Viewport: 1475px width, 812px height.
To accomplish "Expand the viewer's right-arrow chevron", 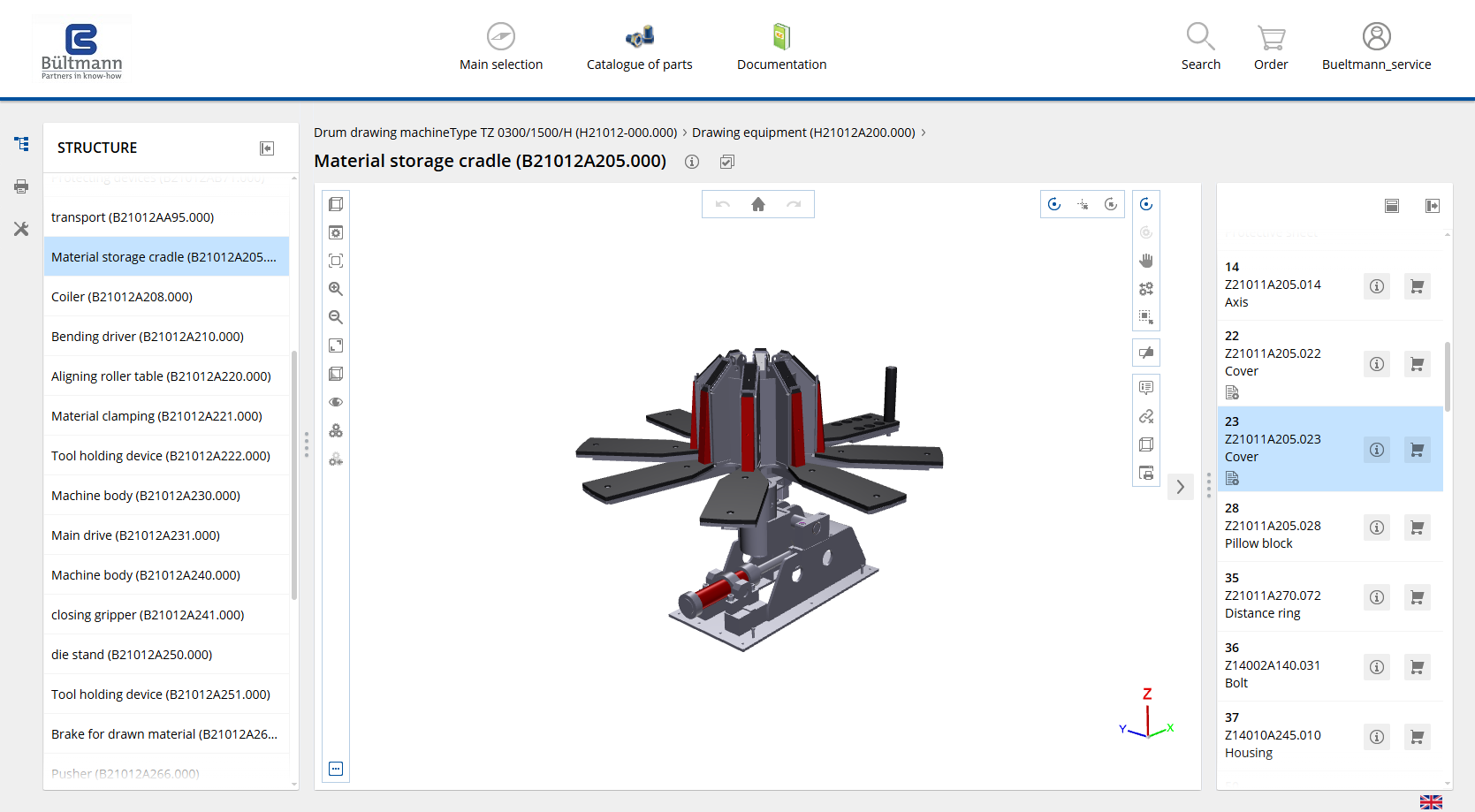I will coord(1181,487).
